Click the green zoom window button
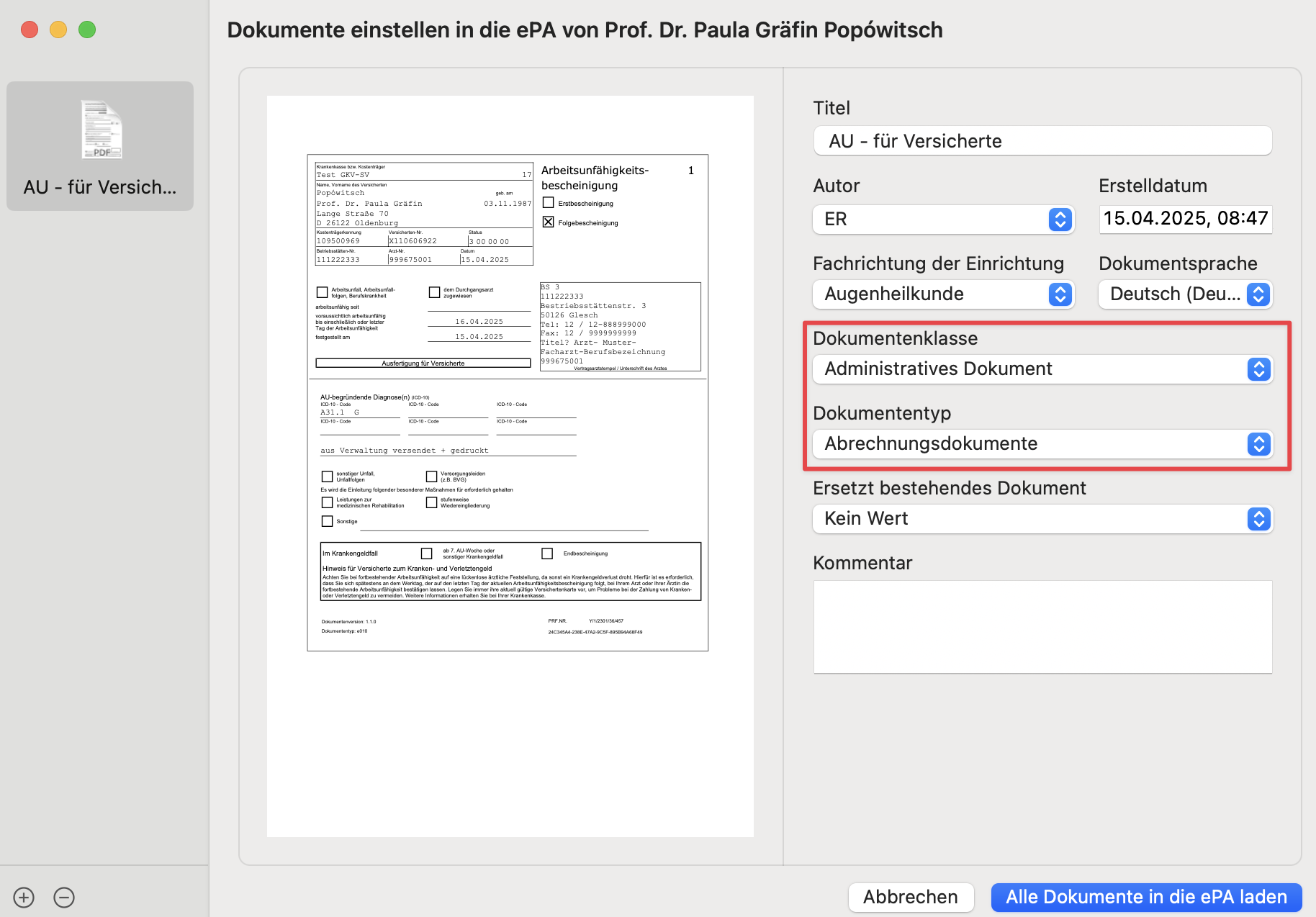Viewport: 1316px width, 917px height. [87, 30]
